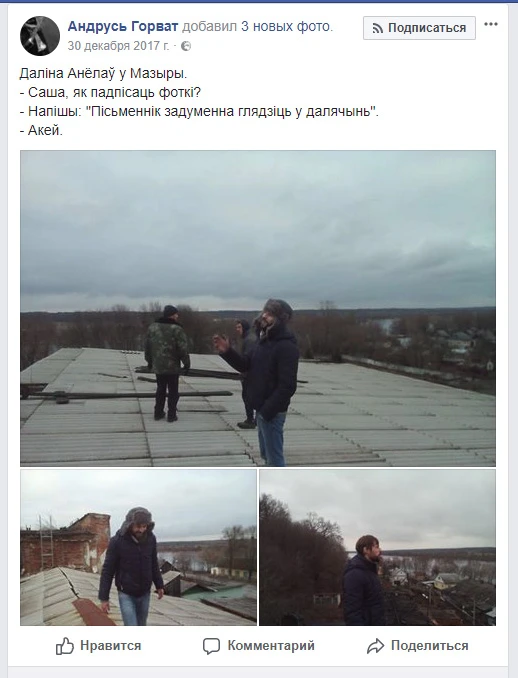Image resolution: width=518 pixels, height=678 pixels.
Task: Subscribe using the Подписаться button
Action: pyautogui.click(x=419, y=28)
